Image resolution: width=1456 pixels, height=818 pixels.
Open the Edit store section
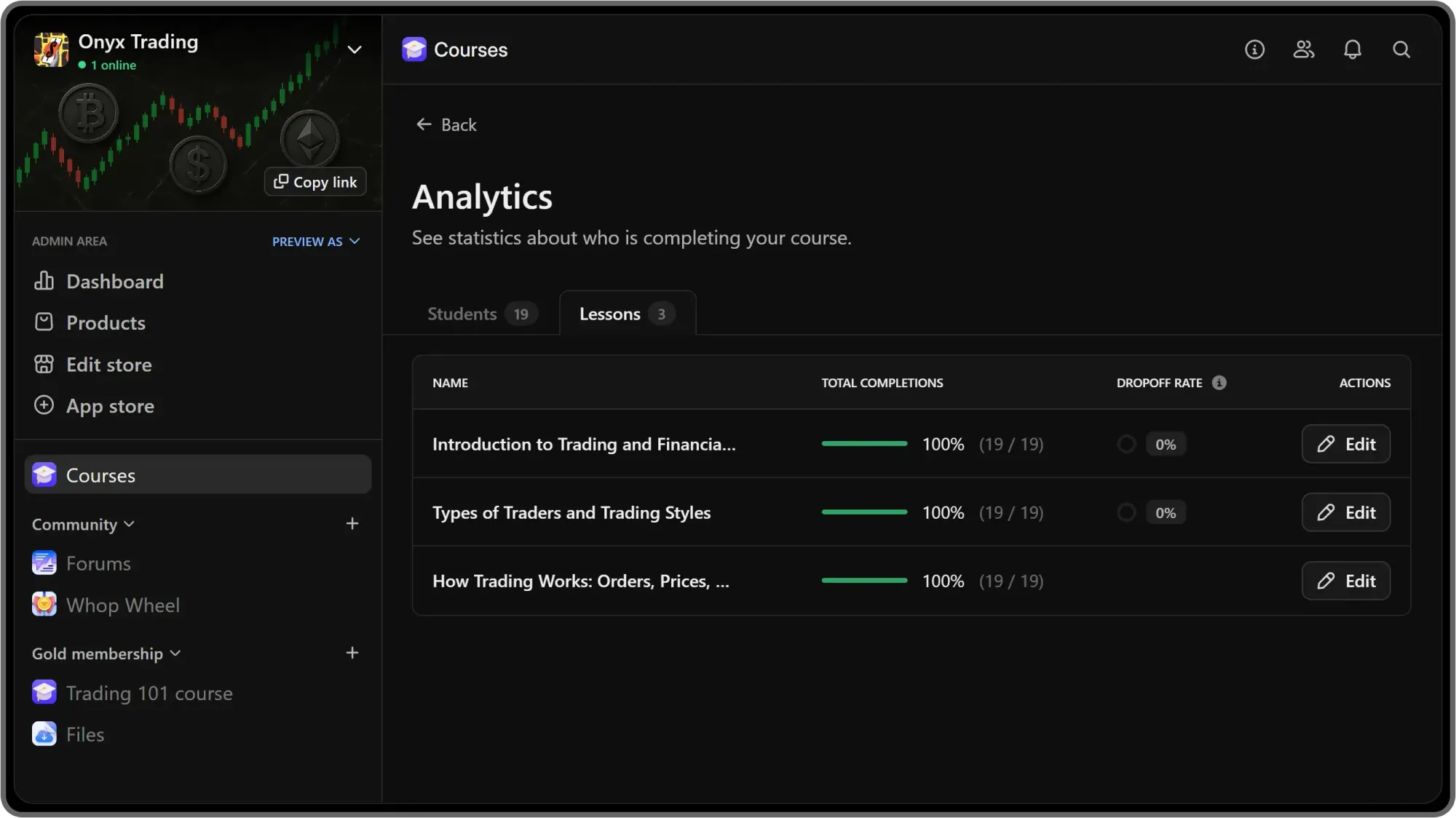[109, 365]
